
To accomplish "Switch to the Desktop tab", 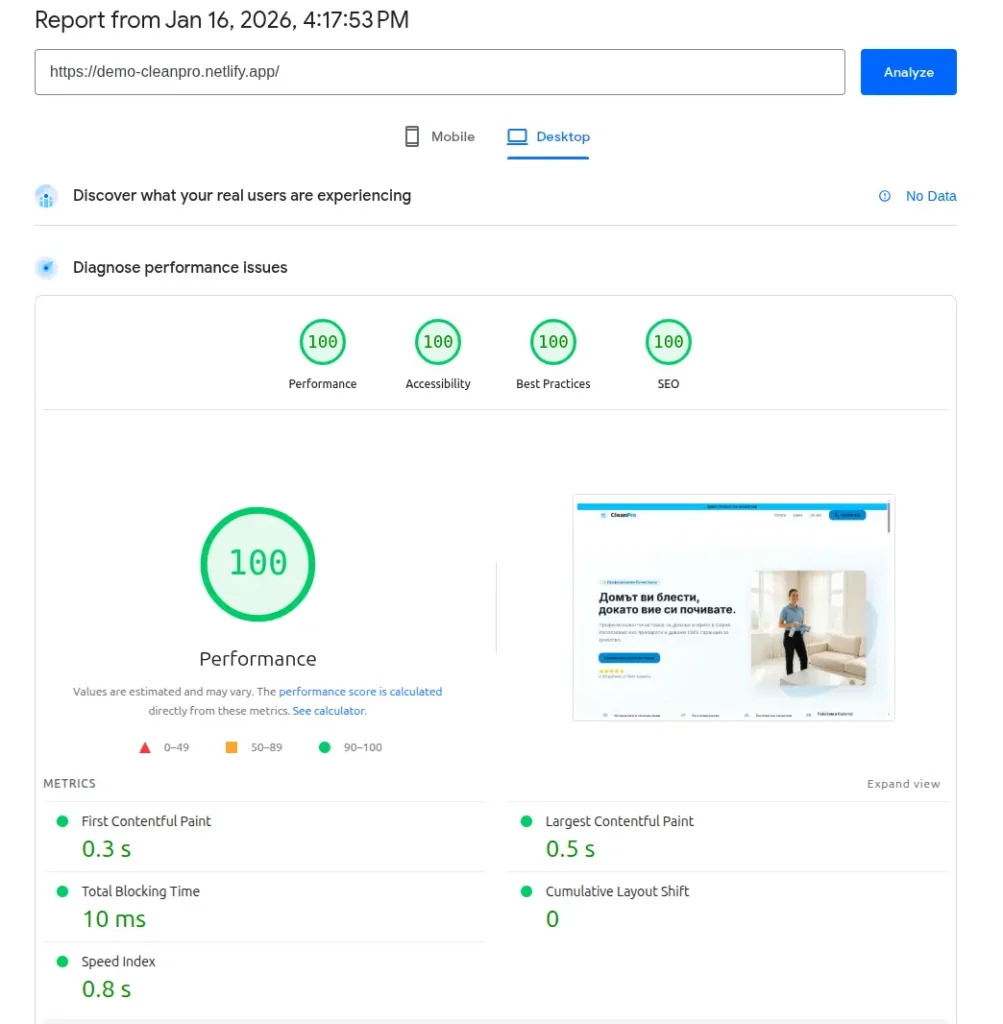I will pyautogui.click(x=548, y=136).
